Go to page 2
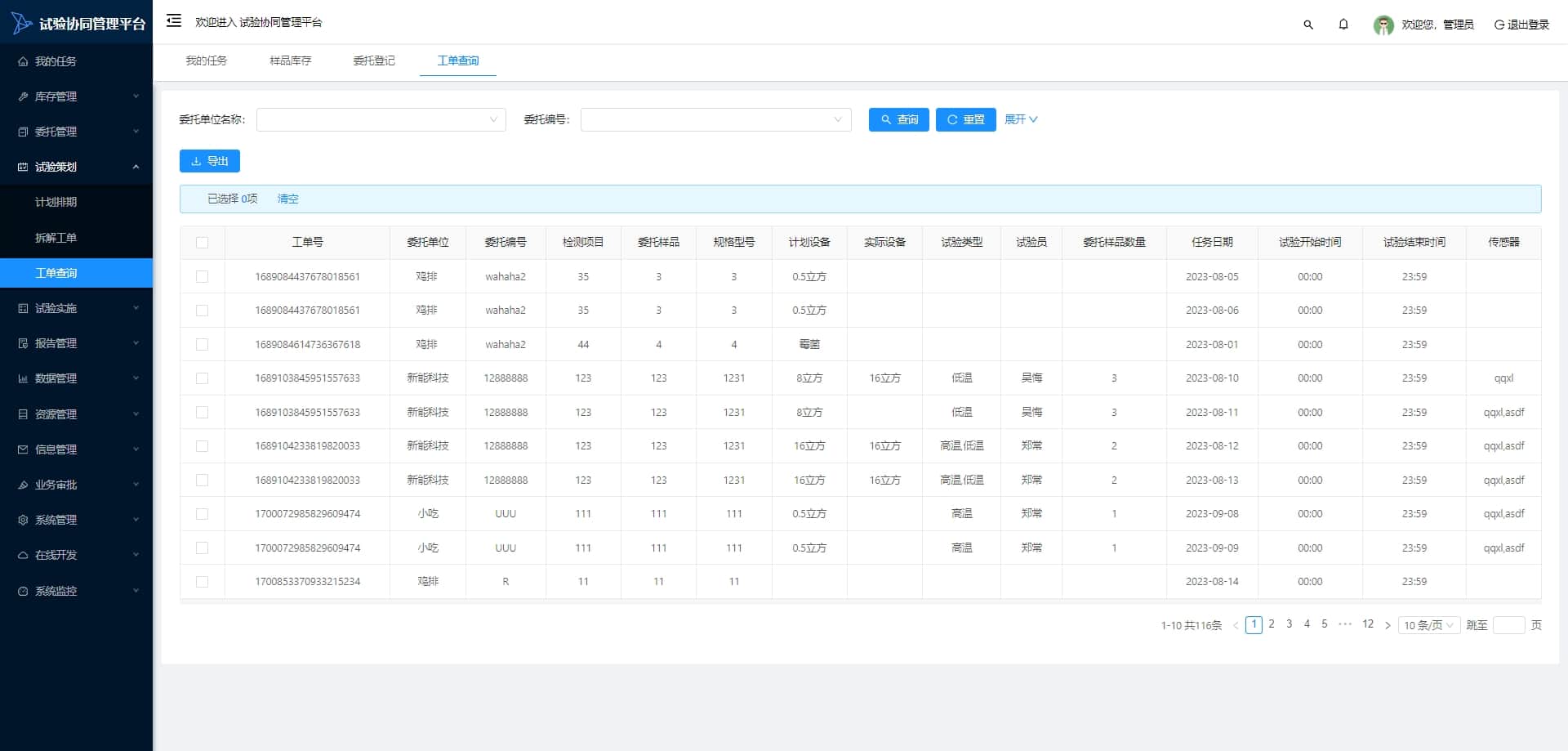 coord(1272,624)
